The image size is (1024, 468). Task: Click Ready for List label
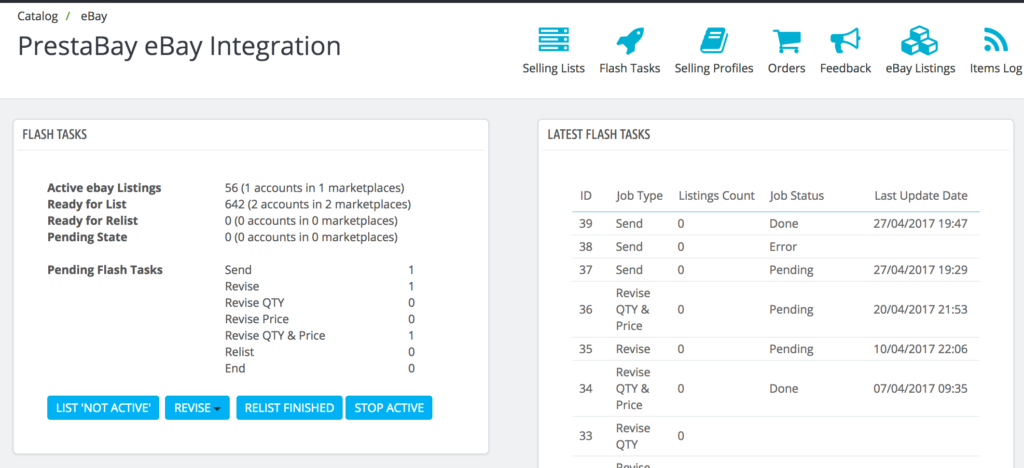[x=87, y=204]
